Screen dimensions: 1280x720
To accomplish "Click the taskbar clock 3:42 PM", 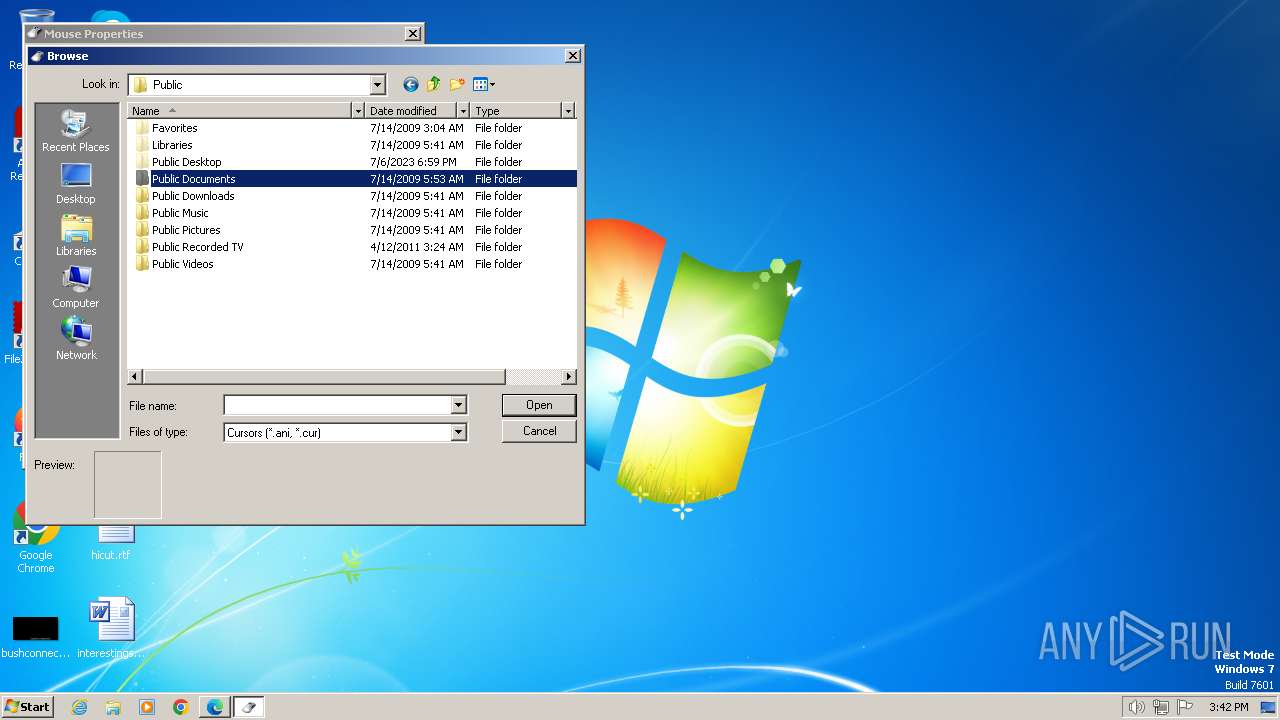I will tap(1228, 707).
